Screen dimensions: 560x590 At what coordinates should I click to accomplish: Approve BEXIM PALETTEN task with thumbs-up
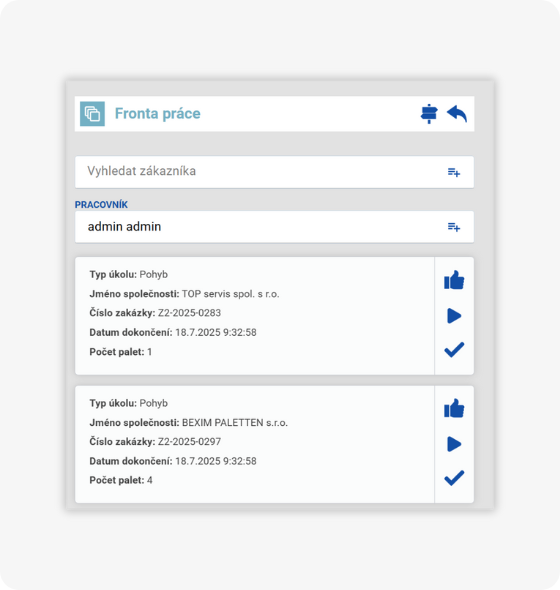point(454,408)
